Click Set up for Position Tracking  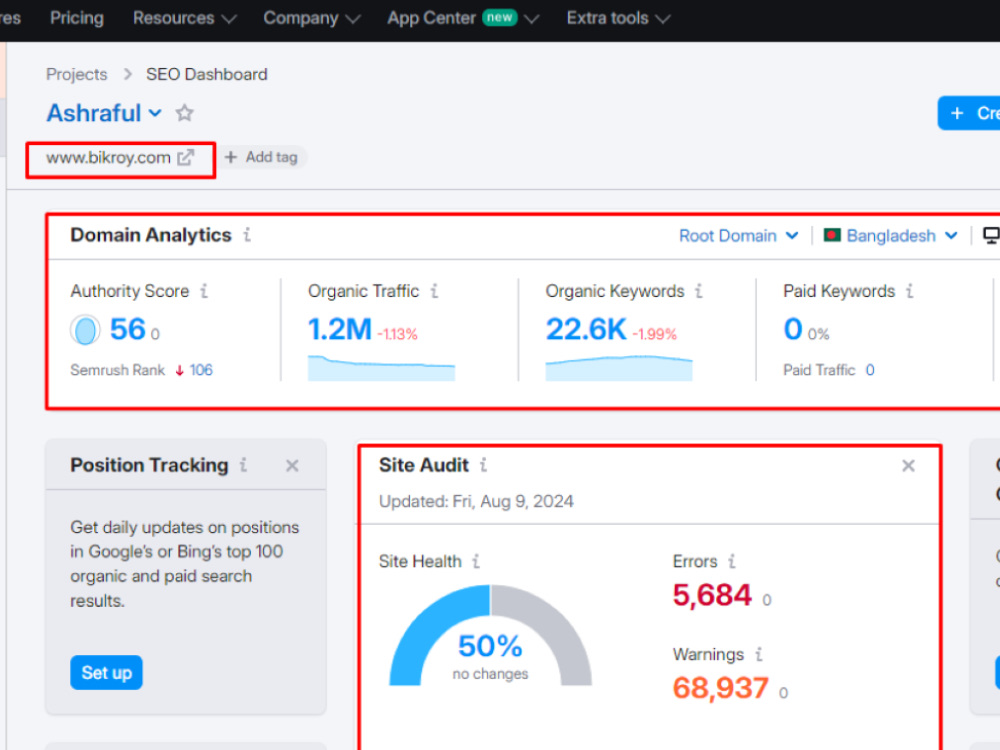tap(107, 672)
